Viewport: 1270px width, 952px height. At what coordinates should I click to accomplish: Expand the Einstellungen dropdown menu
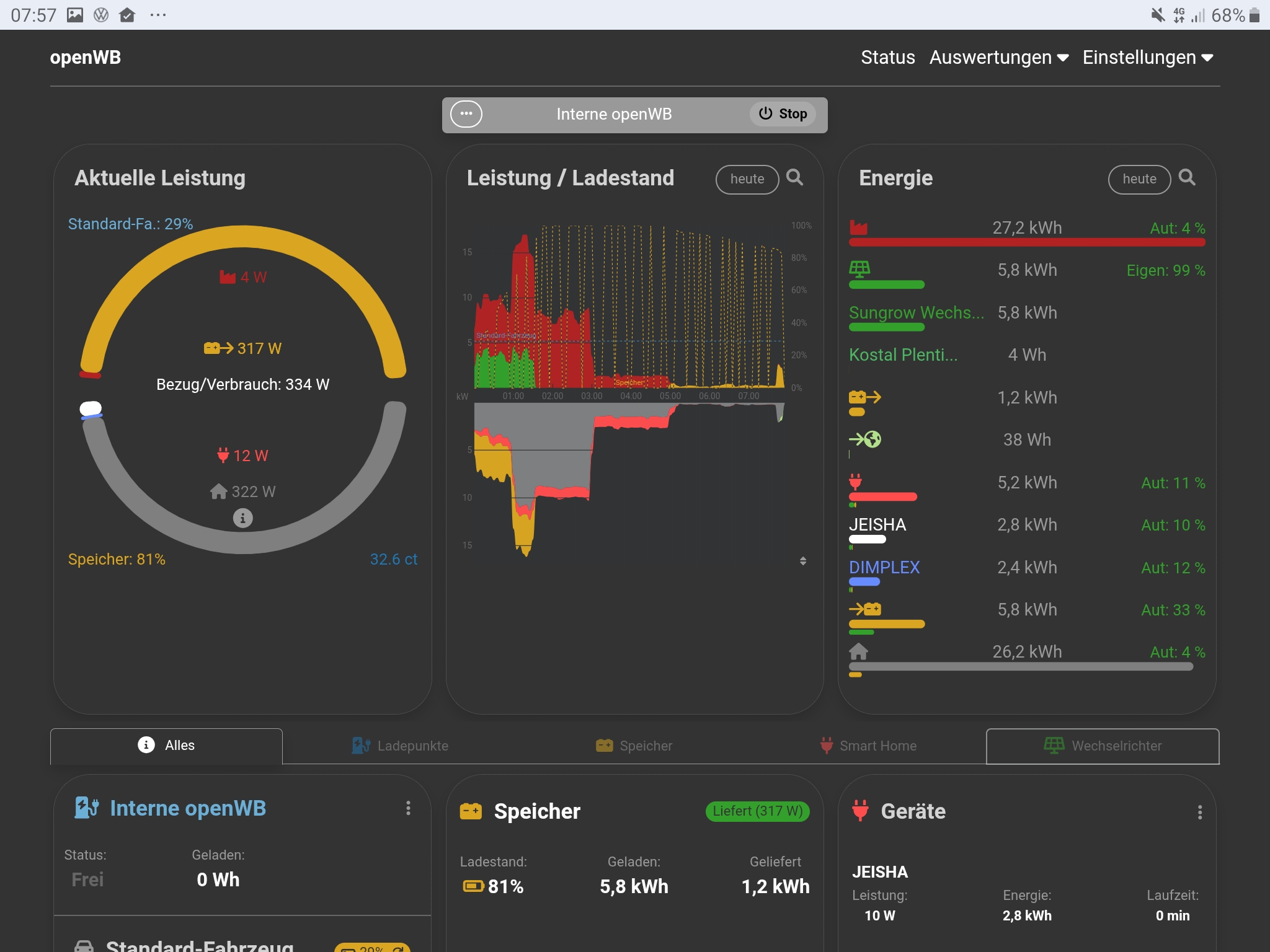1147,58
